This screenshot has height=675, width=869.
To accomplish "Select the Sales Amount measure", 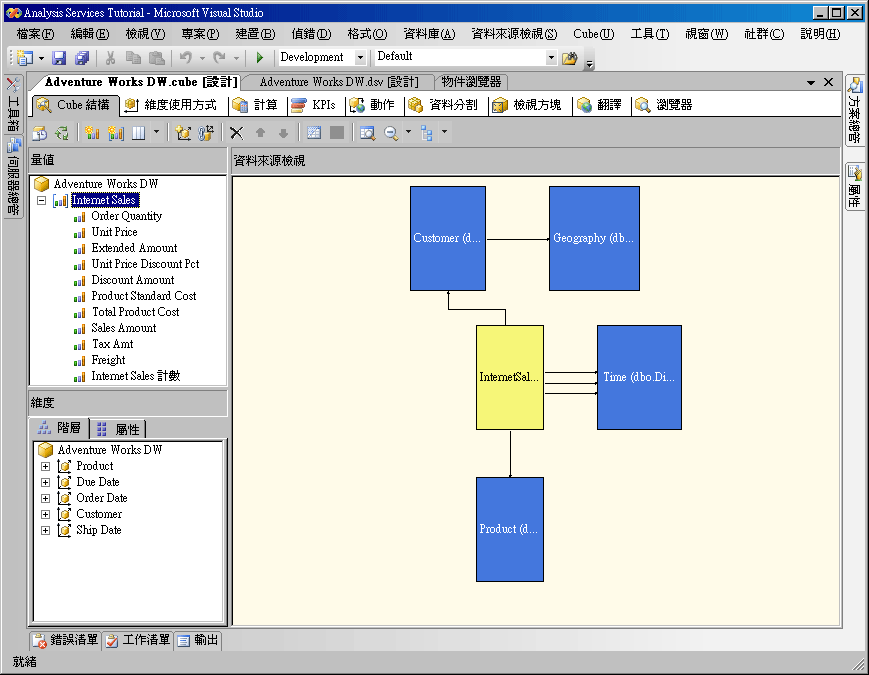I will [x=124, y=329].
